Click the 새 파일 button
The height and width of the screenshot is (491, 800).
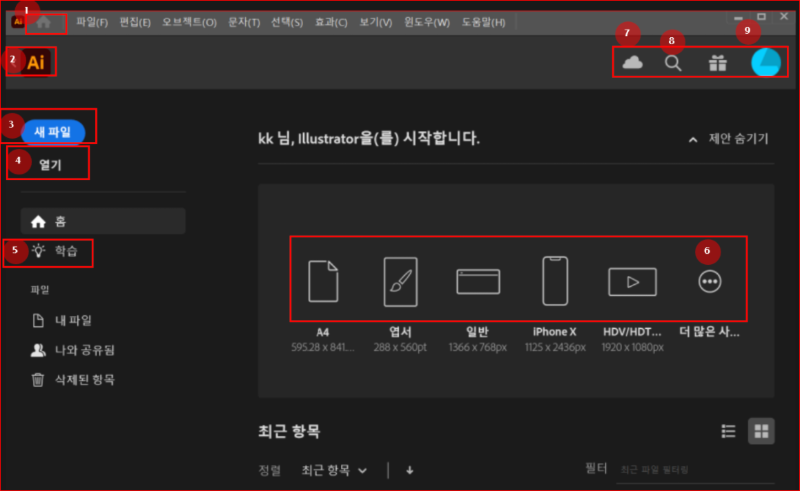coord(53,132)
